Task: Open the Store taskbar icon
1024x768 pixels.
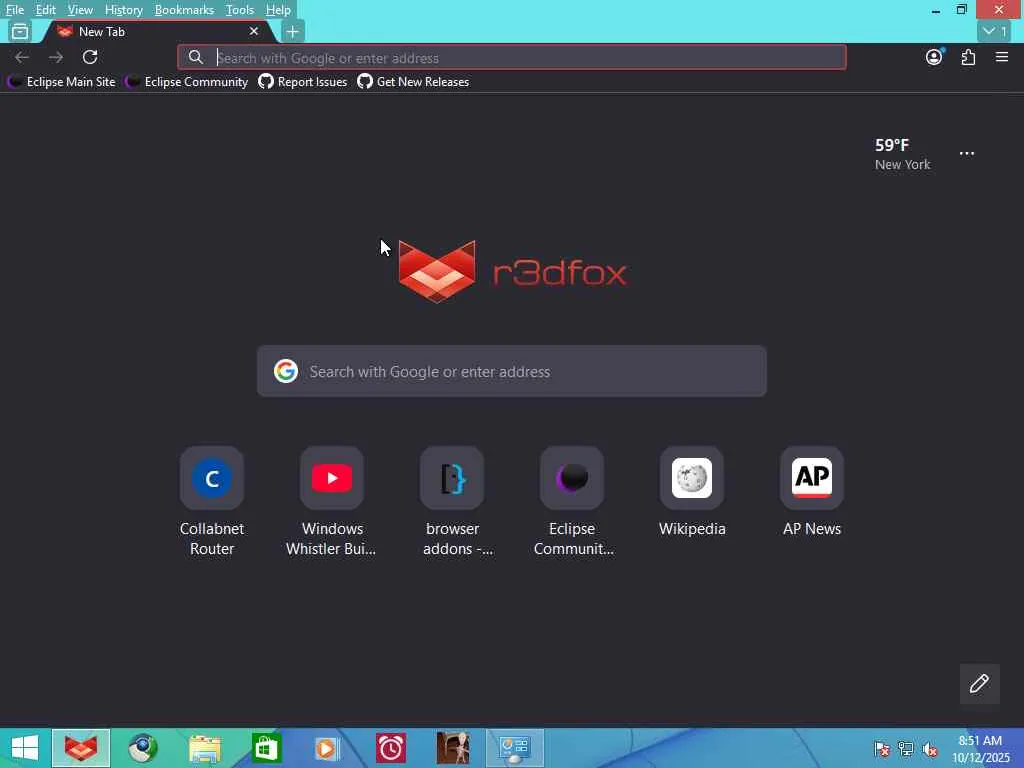Action: pos(266,748)
